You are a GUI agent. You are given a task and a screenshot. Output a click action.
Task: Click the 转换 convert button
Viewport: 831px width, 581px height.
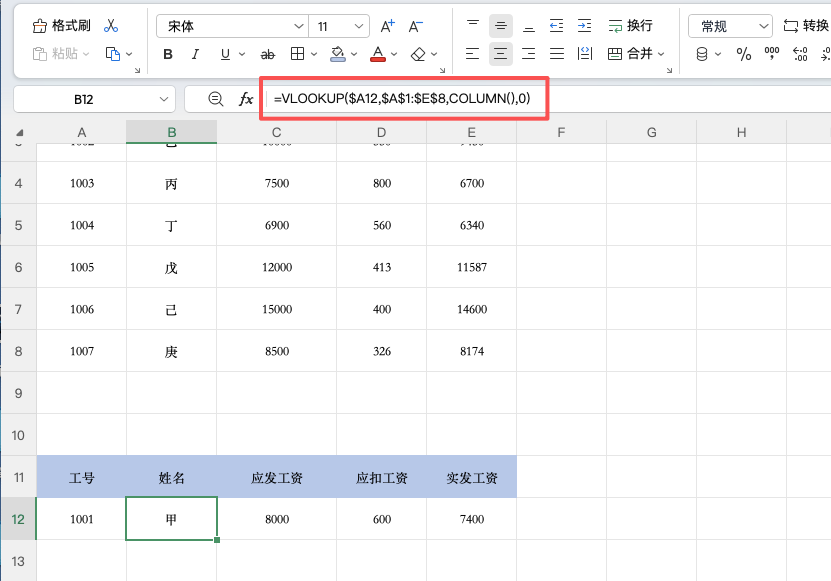[x=806, y=25]
